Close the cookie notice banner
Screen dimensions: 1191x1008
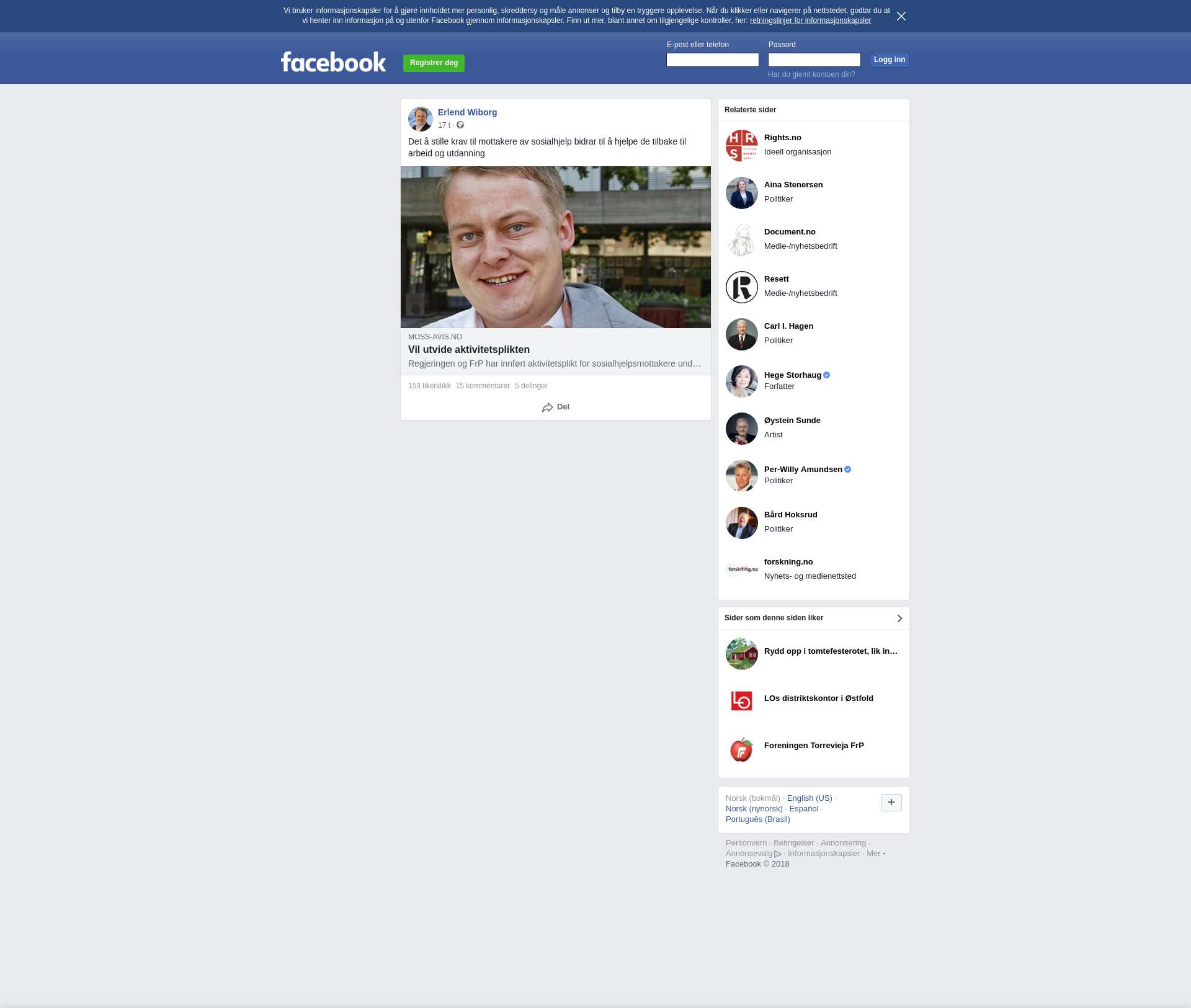point(901,16)
